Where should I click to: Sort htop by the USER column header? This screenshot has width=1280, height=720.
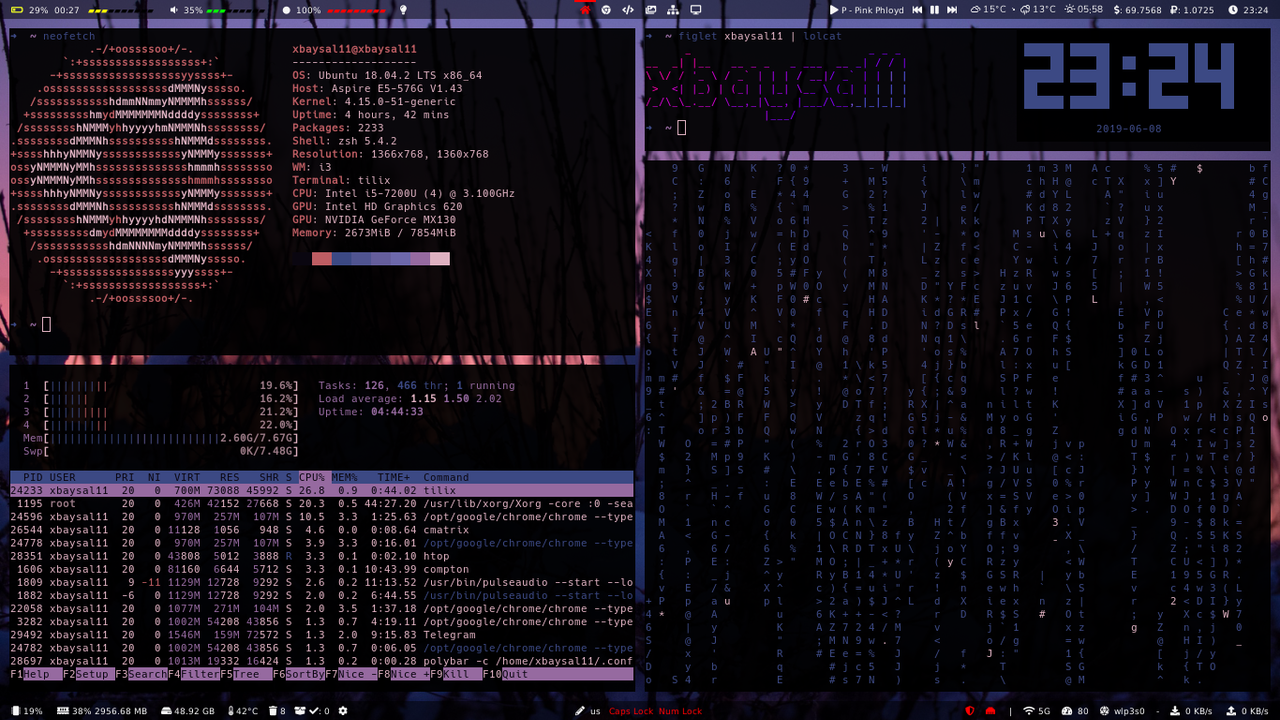[x=63, y=478]
